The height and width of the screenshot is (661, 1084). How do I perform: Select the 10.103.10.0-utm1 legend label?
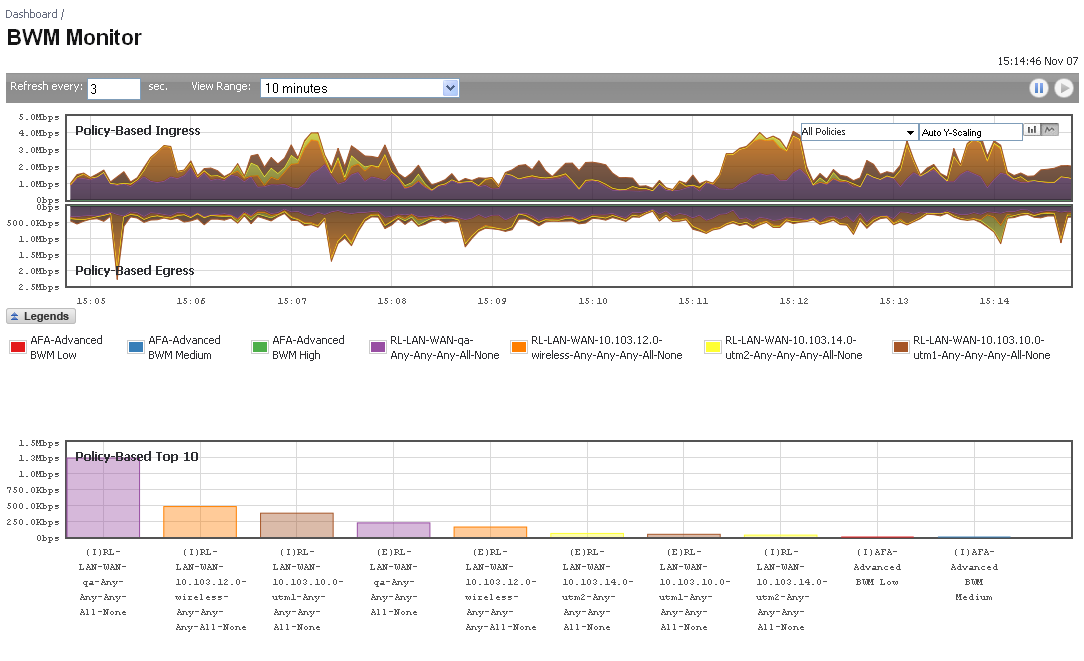point(982,347)
